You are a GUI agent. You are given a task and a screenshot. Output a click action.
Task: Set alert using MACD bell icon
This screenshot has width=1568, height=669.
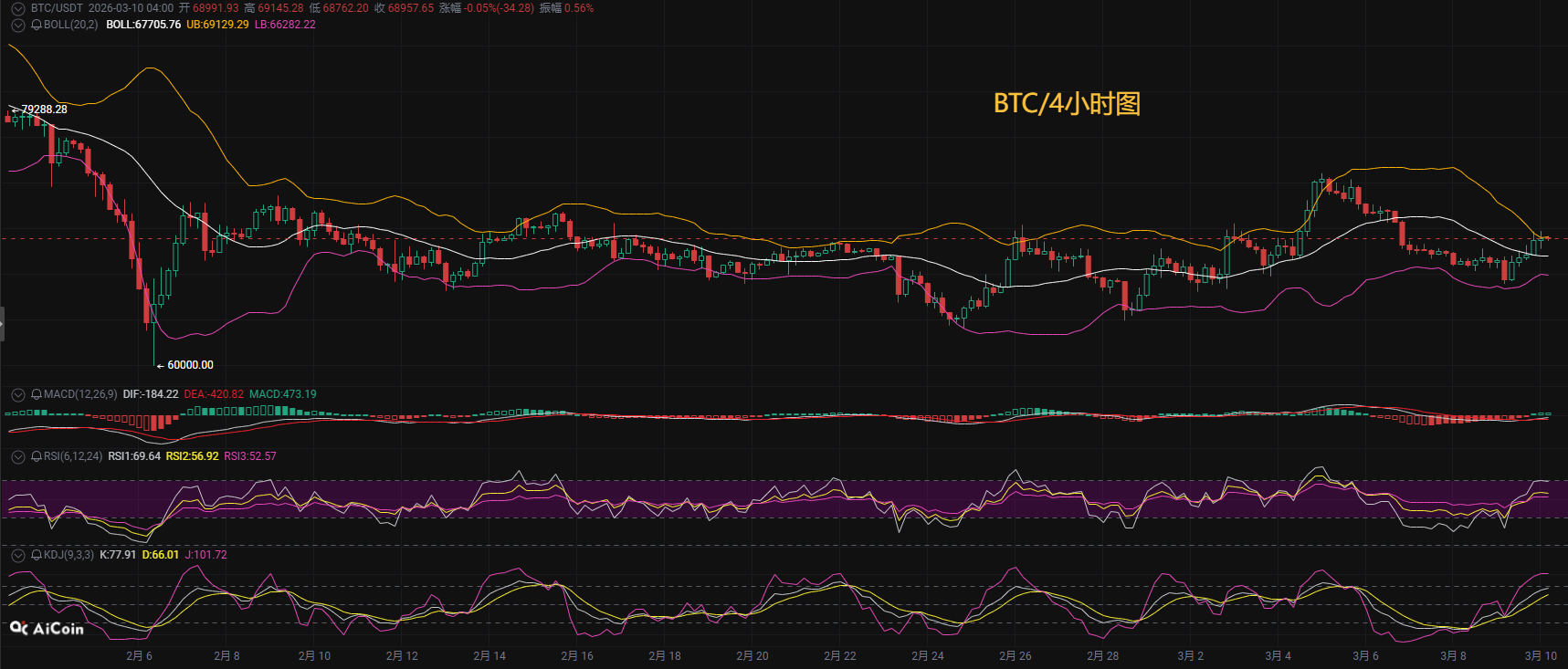pyautogui.click(x=37, y=394)
